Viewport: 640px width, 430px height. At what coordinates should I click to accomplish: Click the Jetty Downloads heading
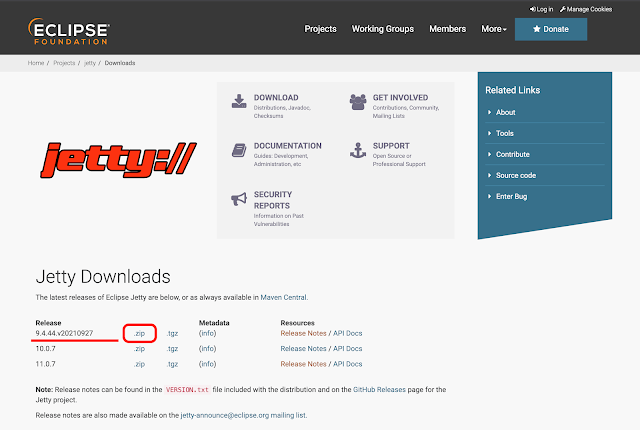(103, 277)
